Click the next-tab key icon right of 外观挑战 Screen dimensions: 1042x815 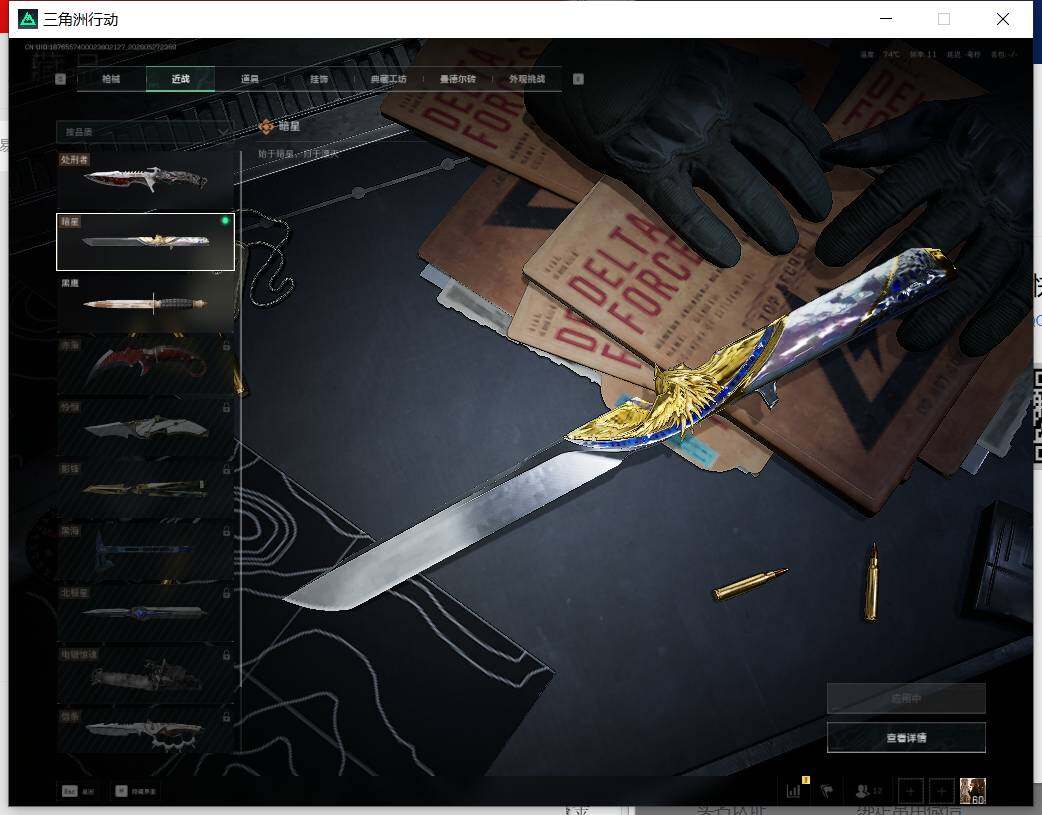(x=578, y=79)
